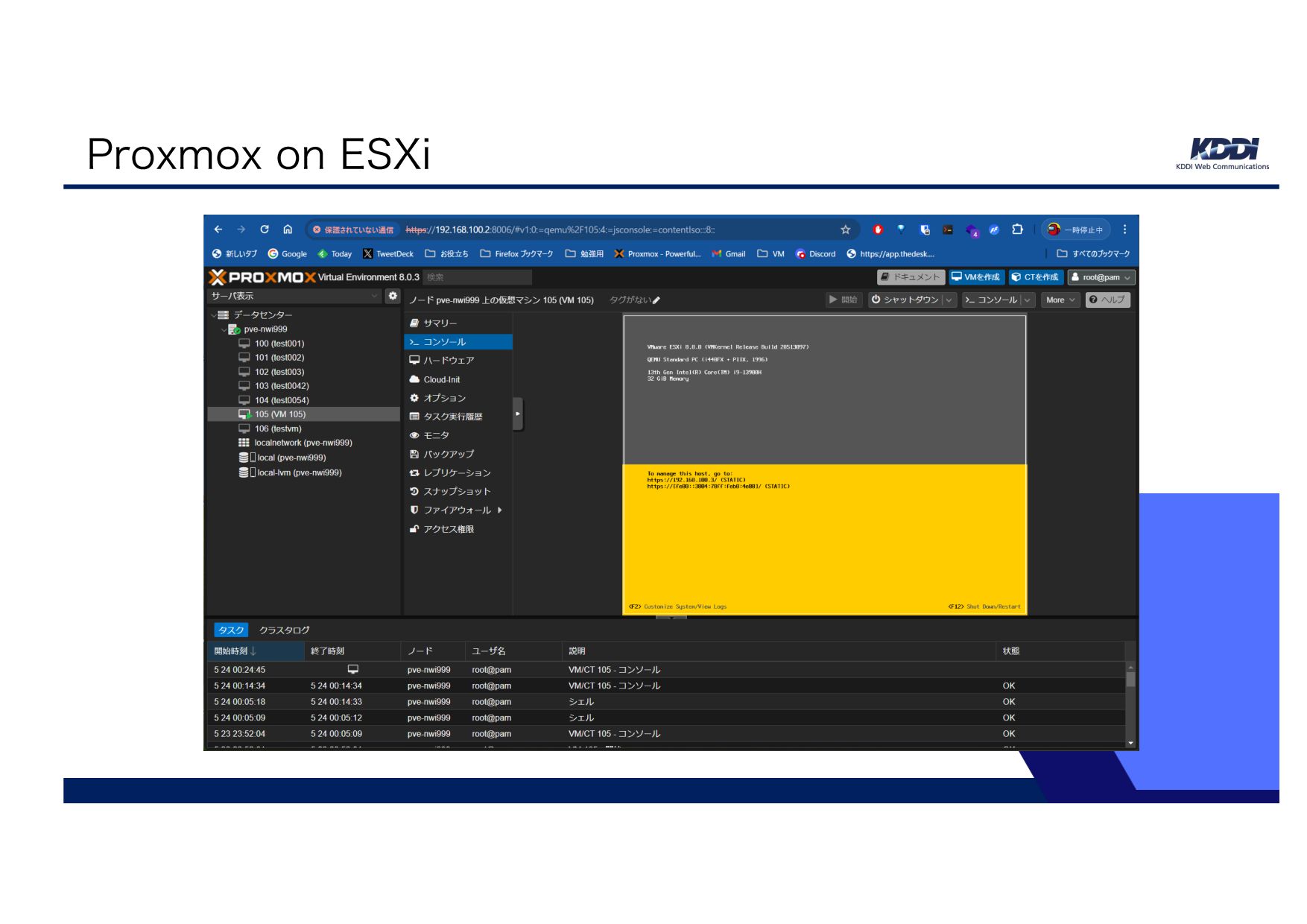Click the insecure connection warning chip
The width and height of the screenshot is (1307, 924).
click(353, 230)
